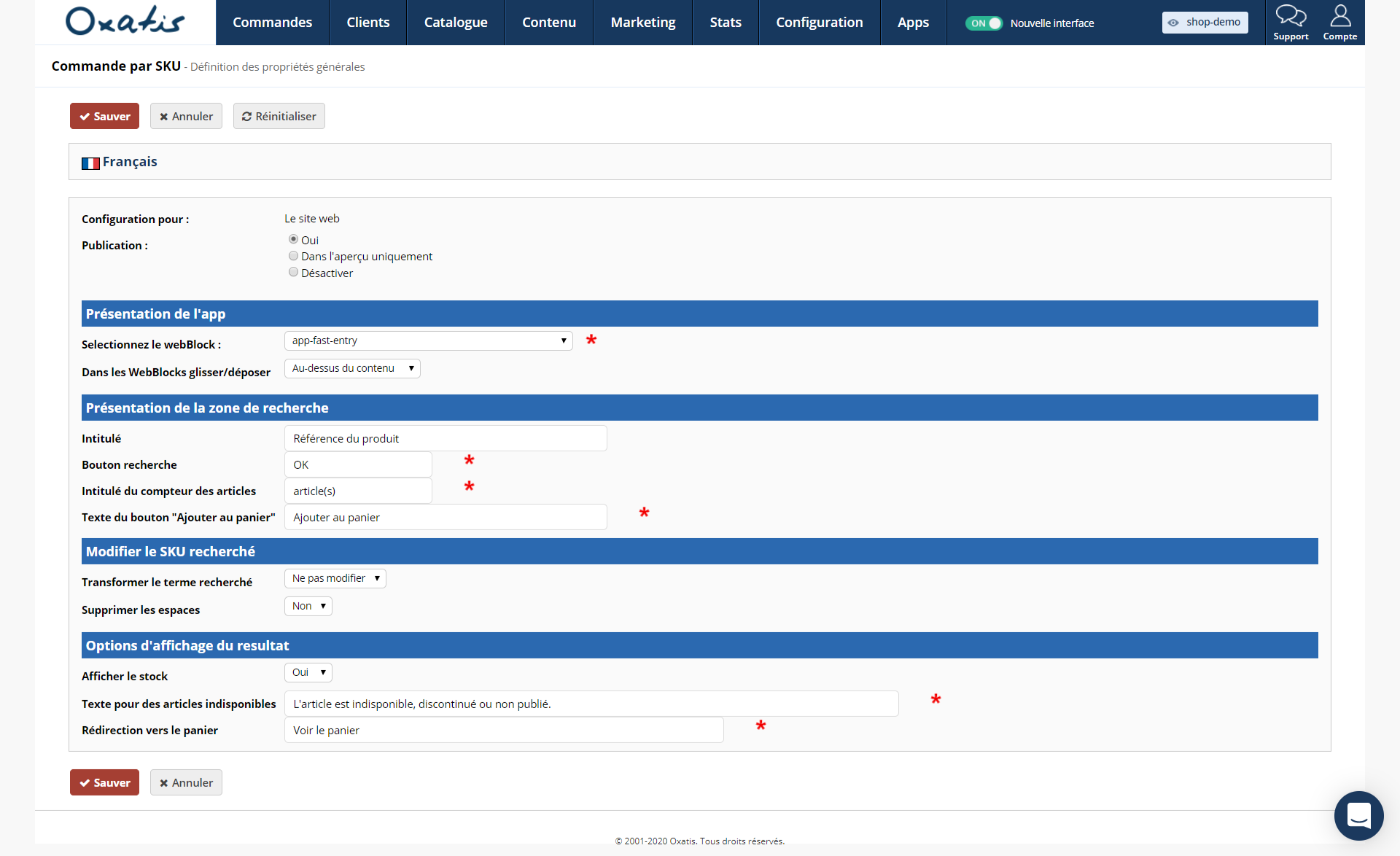1400x856 pixels.
Task: Open the Ne pas modifier dropdown
Action: point(335,578)
